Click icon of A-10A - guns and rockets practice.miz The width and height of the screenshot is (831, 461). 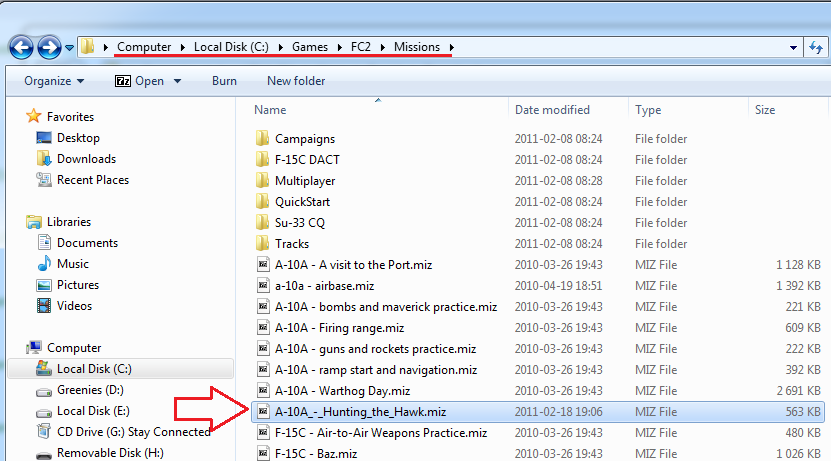coord(263,348)
